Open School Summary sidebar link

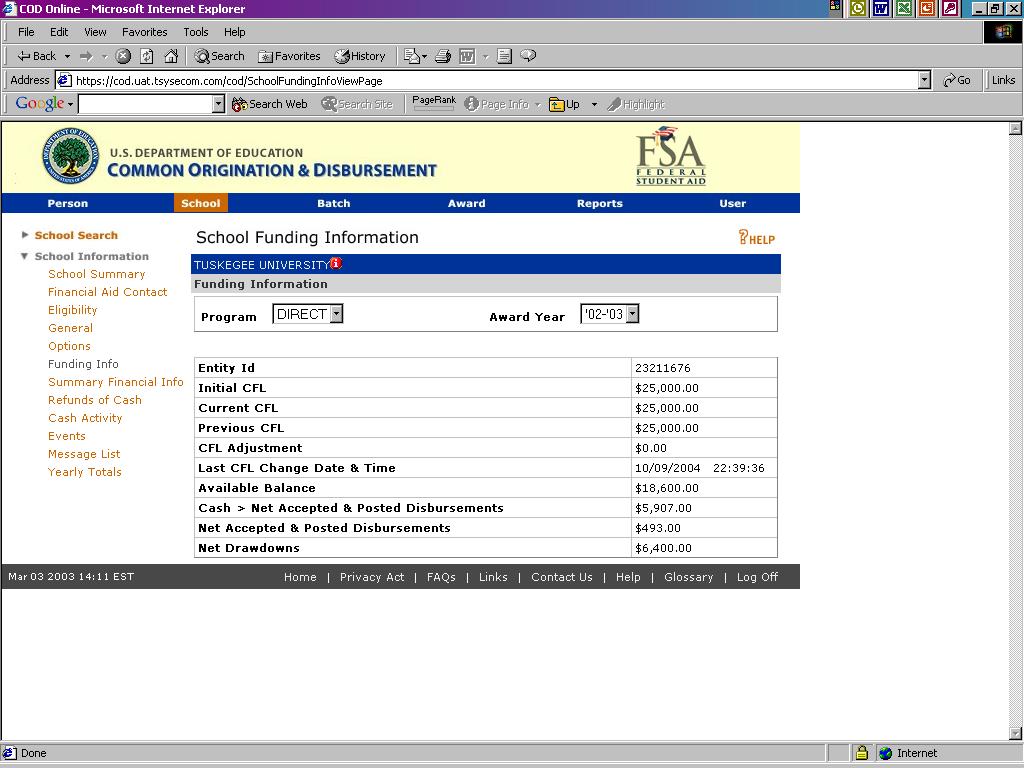coord(97,274)
